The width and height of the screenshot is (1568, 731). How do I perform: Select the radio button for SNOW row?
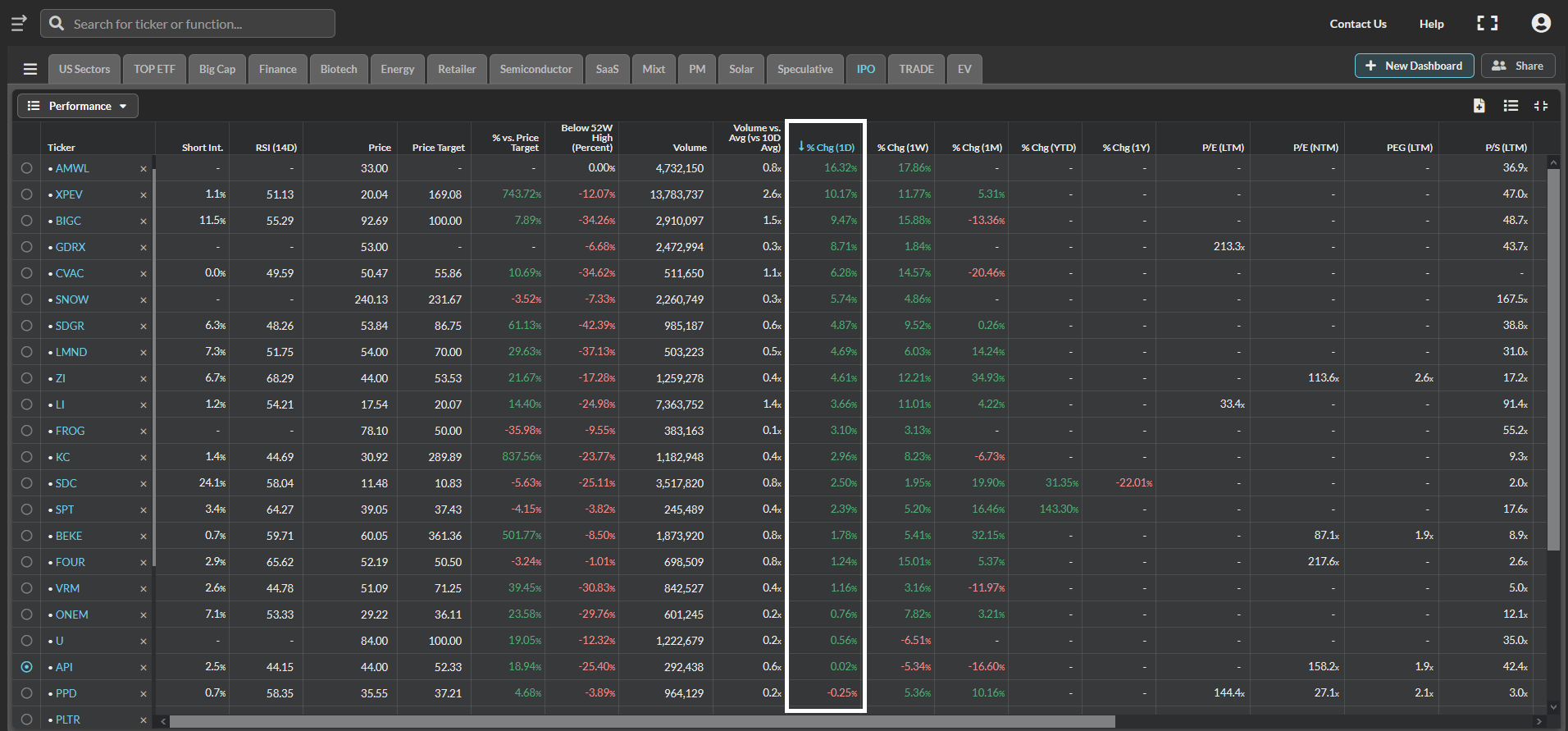[x=27, y=299]
